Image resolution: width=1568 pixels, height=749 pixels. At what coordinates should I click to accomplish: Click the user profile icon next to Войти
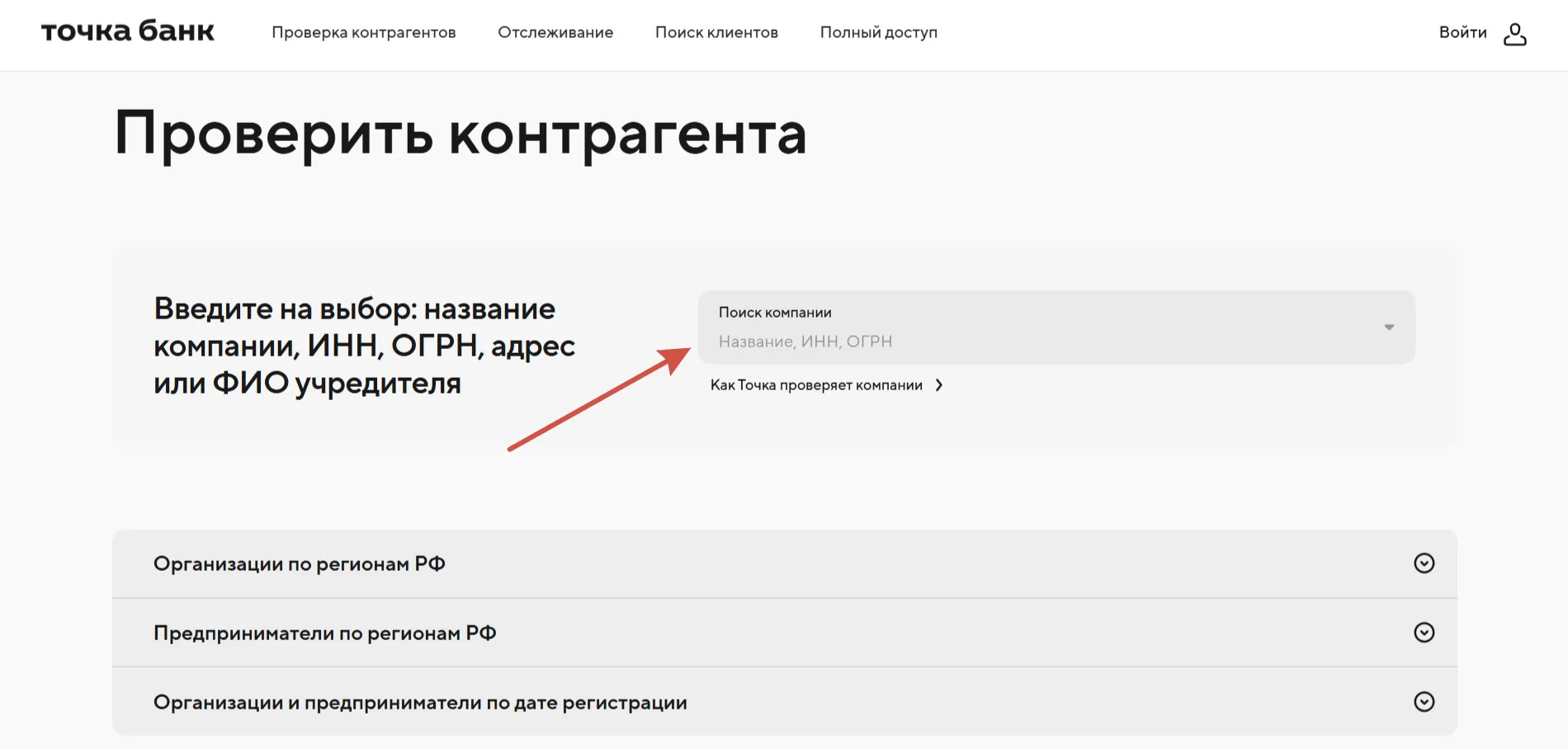(x=1515, y=33)
